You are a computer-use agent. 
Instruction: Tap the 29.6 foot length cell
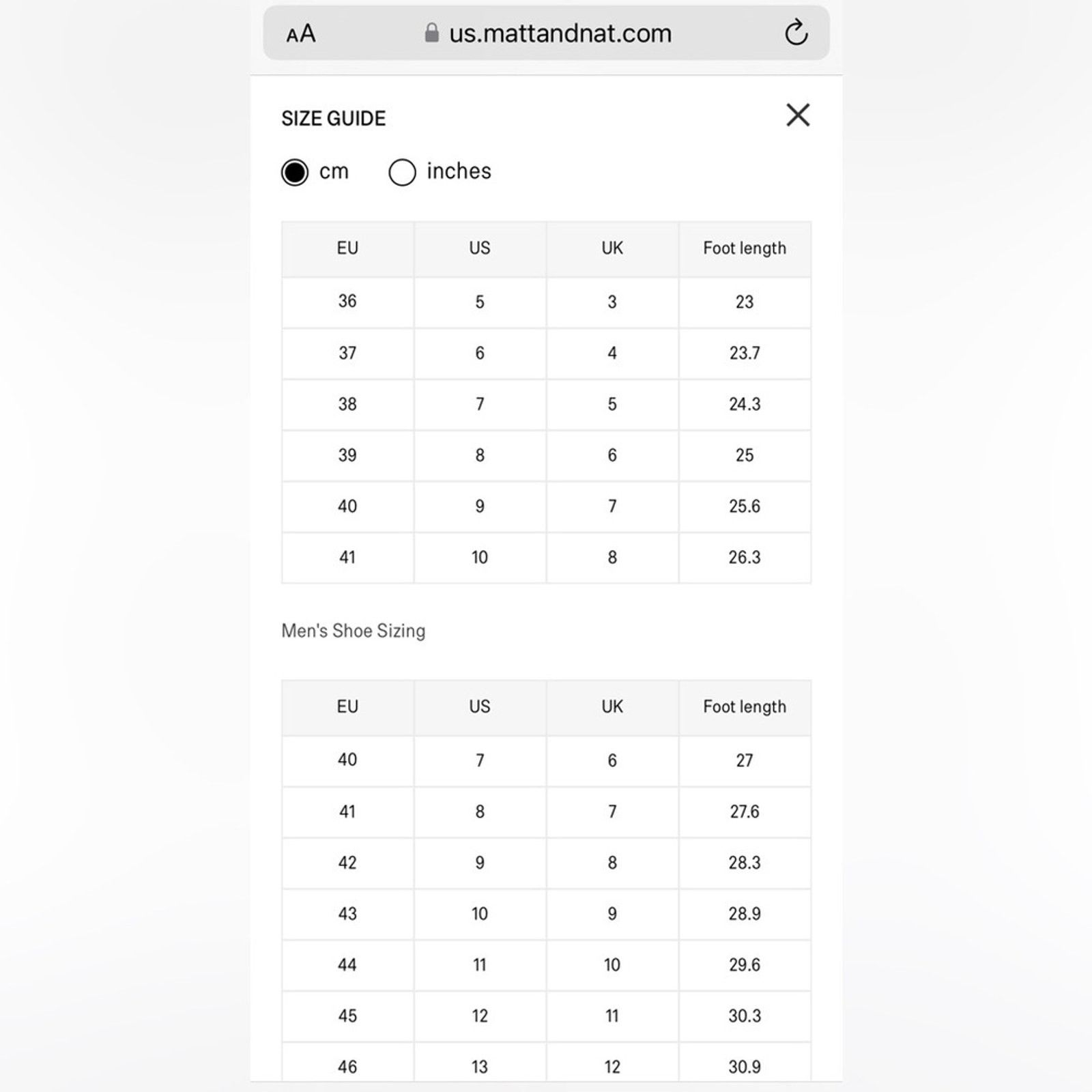pos(745,965)
